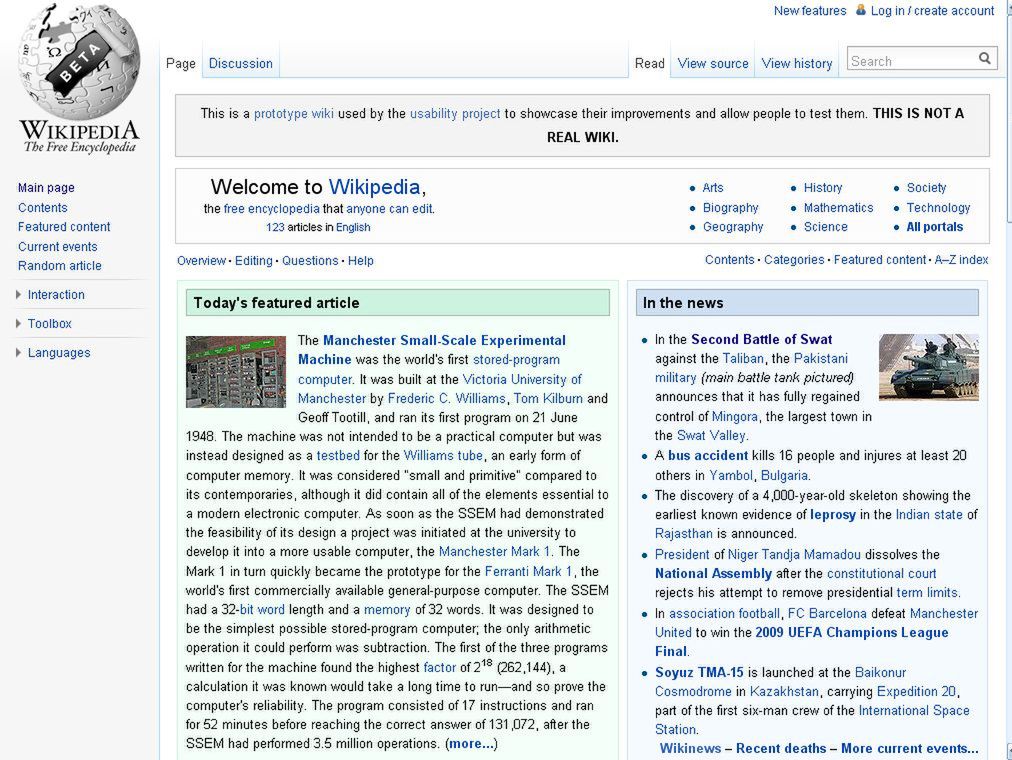The width and height of the screenshot is (1012, 760).
Task: Open the Society portal
Action: click(926, 188)
